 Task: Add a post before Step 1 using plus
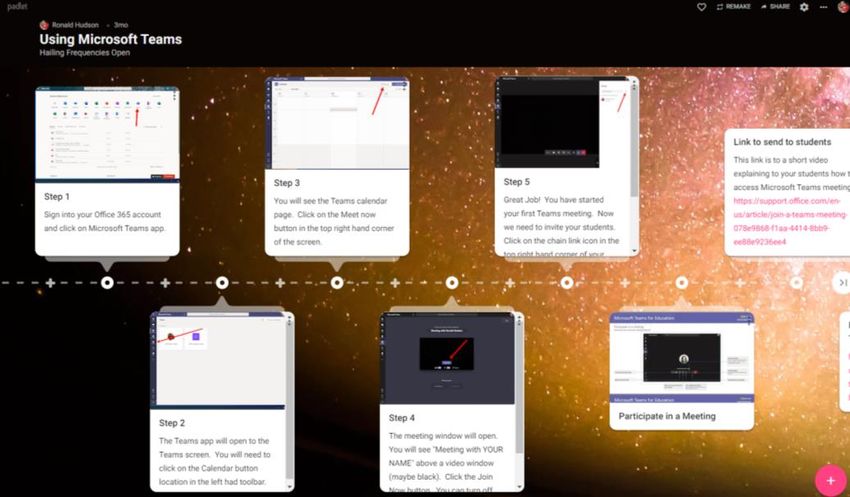tap(50, 283)
